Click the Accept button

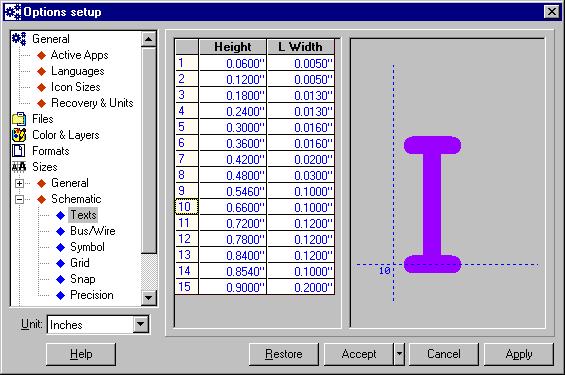359,354
